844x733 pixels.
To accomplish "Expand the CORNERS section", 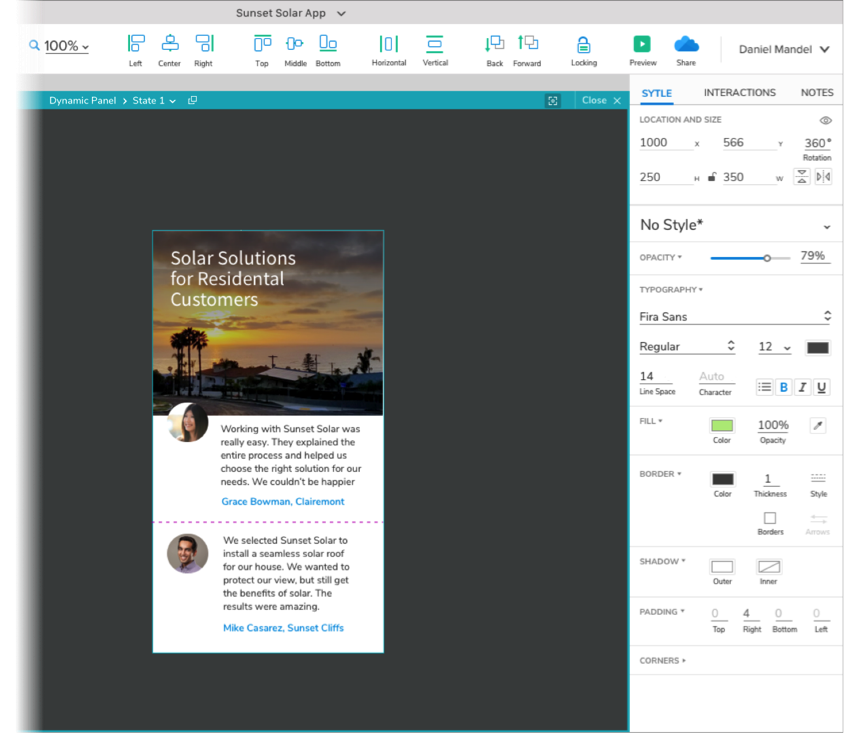I will coord(663,660).
